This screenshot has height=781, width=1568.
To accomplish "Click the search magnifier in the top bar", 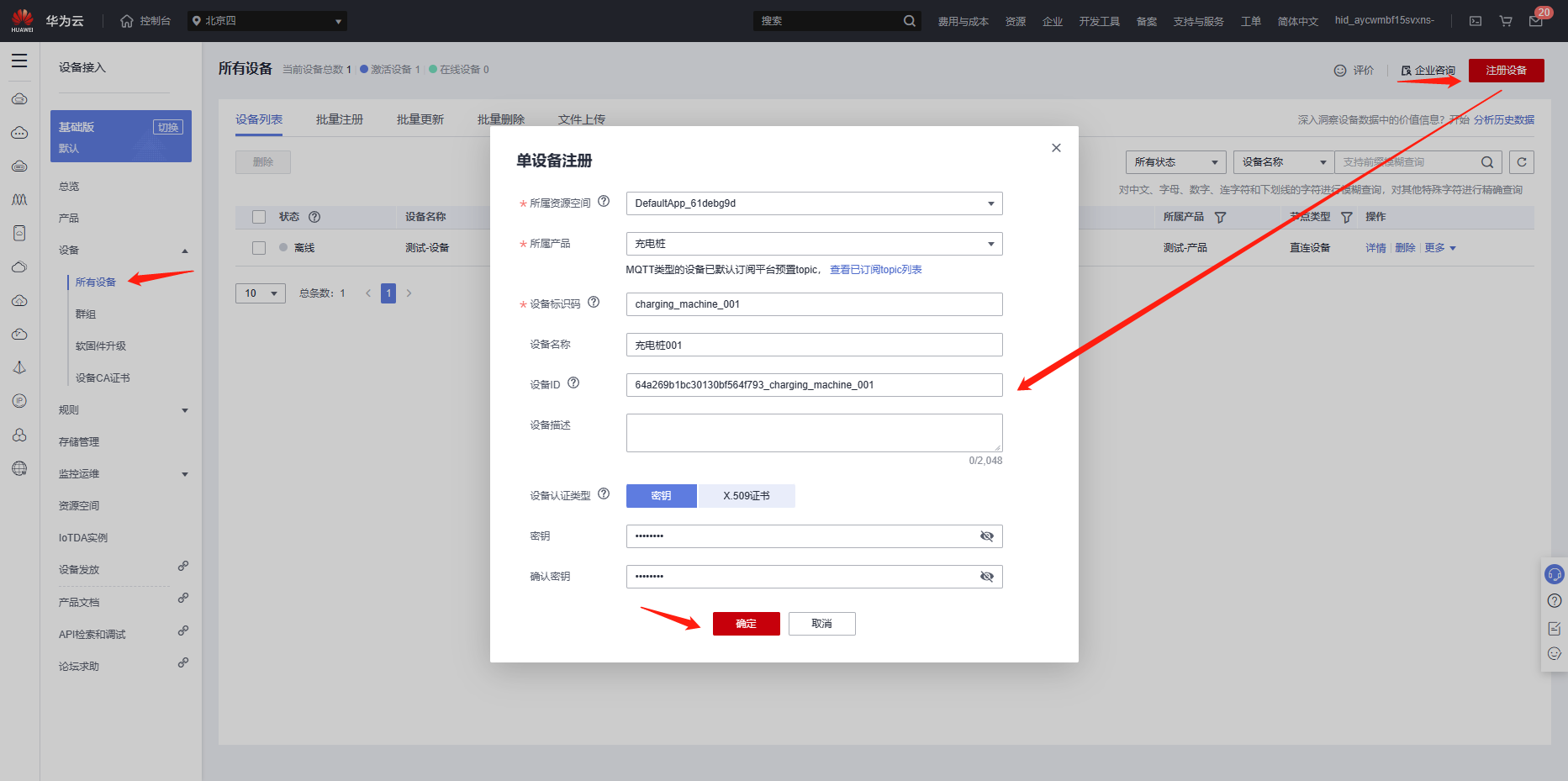I will click(910, 21).
